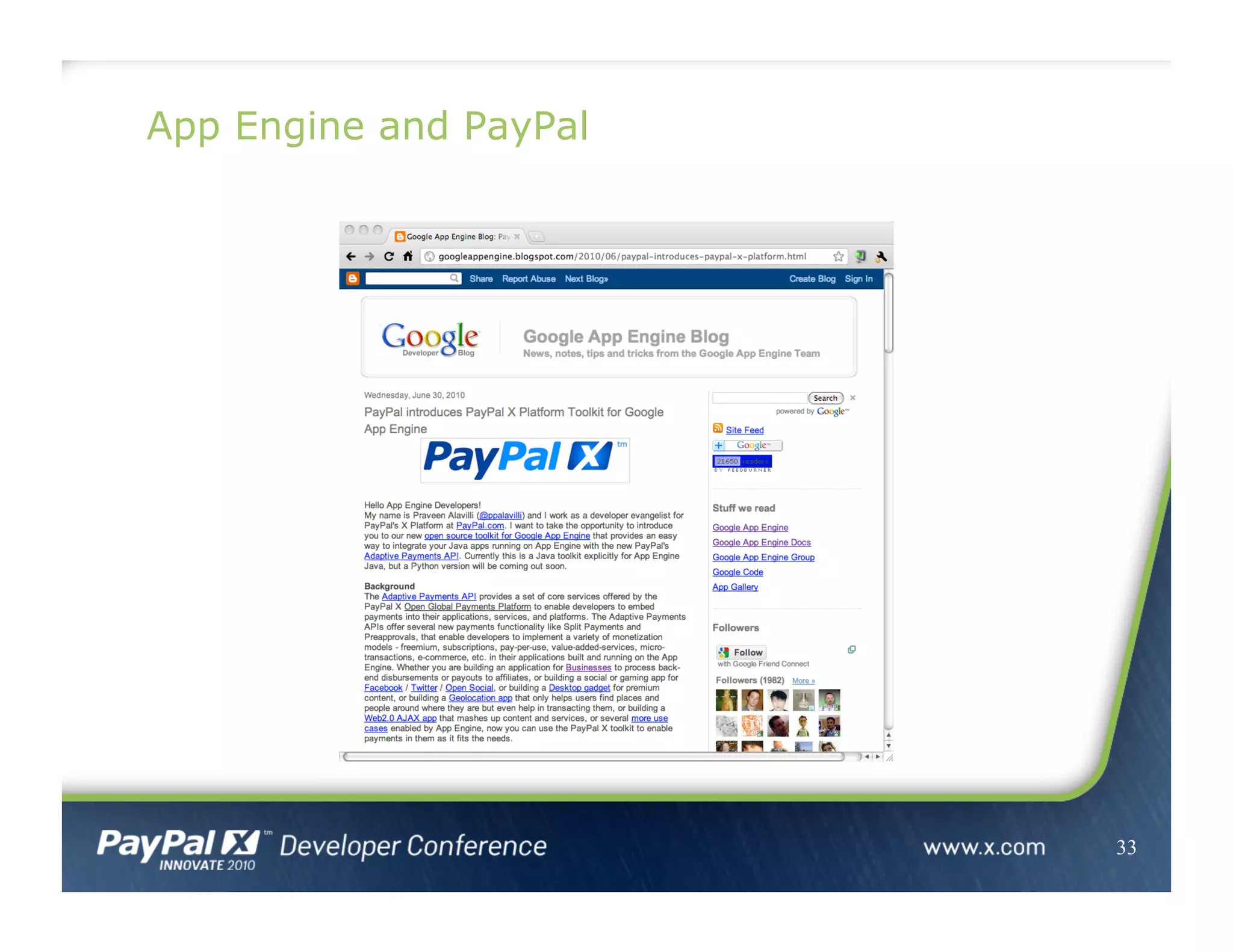Open the Twitter link
Screen dimensions: 1233x952
(x=424, y=688)
